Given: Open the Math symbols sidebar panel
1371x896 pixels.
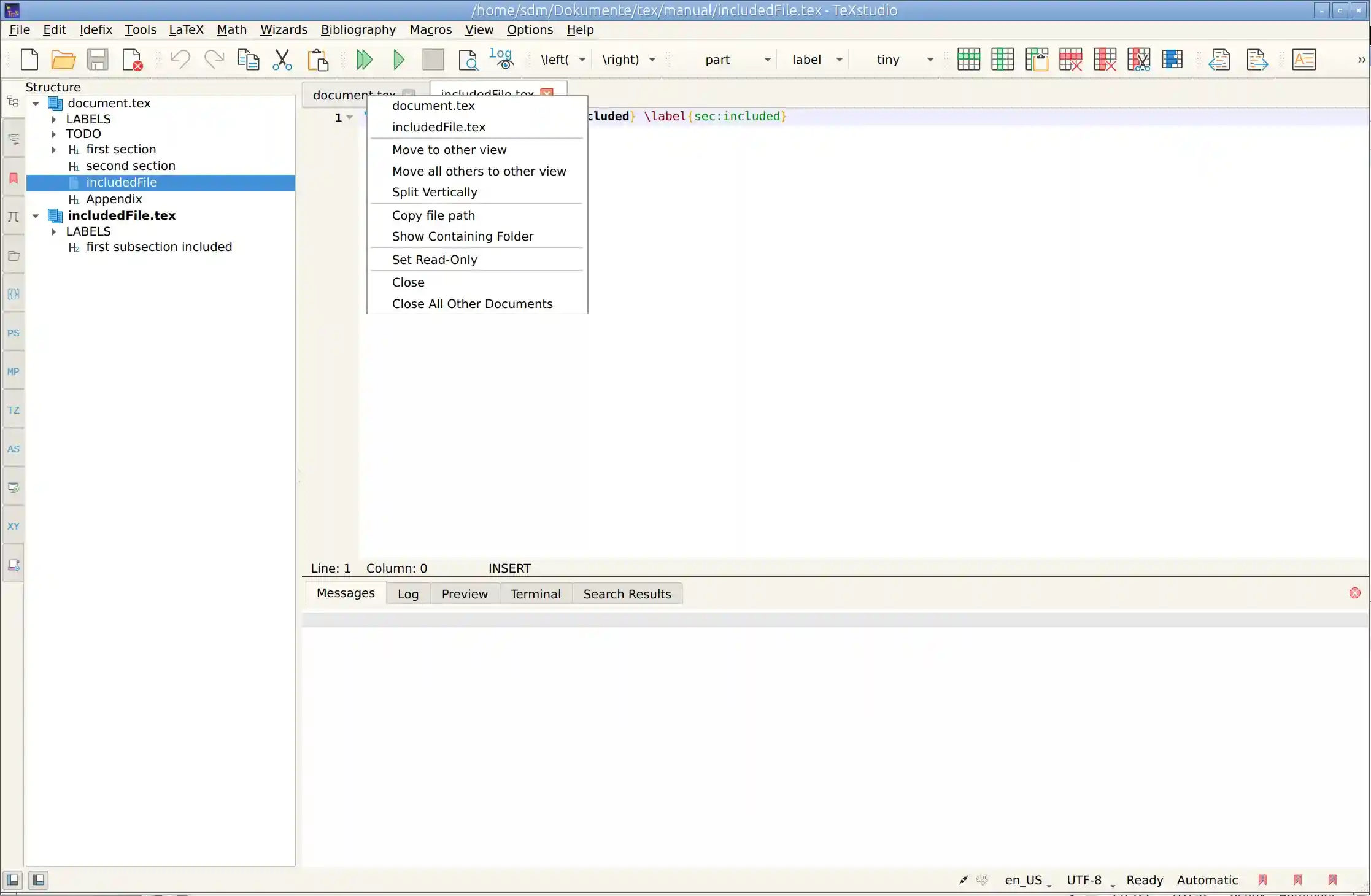Looking at the screenshot, I should pos(13,217).
